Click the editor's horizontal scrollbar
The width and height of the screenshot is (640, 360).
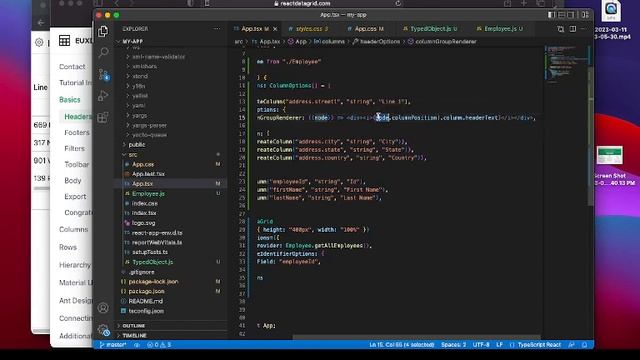(416, 338)
